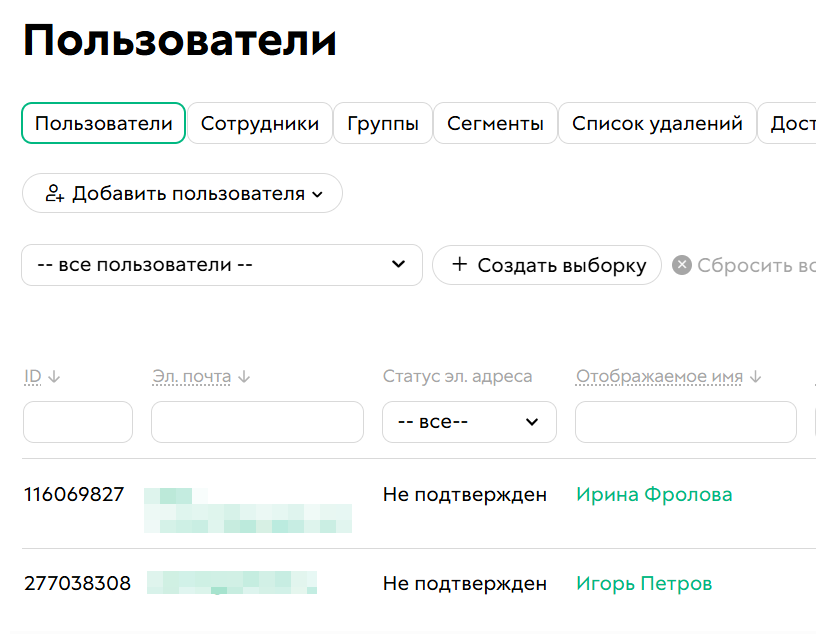
Task: Open the Список удалений tab
Action: (x=656, y=122)
